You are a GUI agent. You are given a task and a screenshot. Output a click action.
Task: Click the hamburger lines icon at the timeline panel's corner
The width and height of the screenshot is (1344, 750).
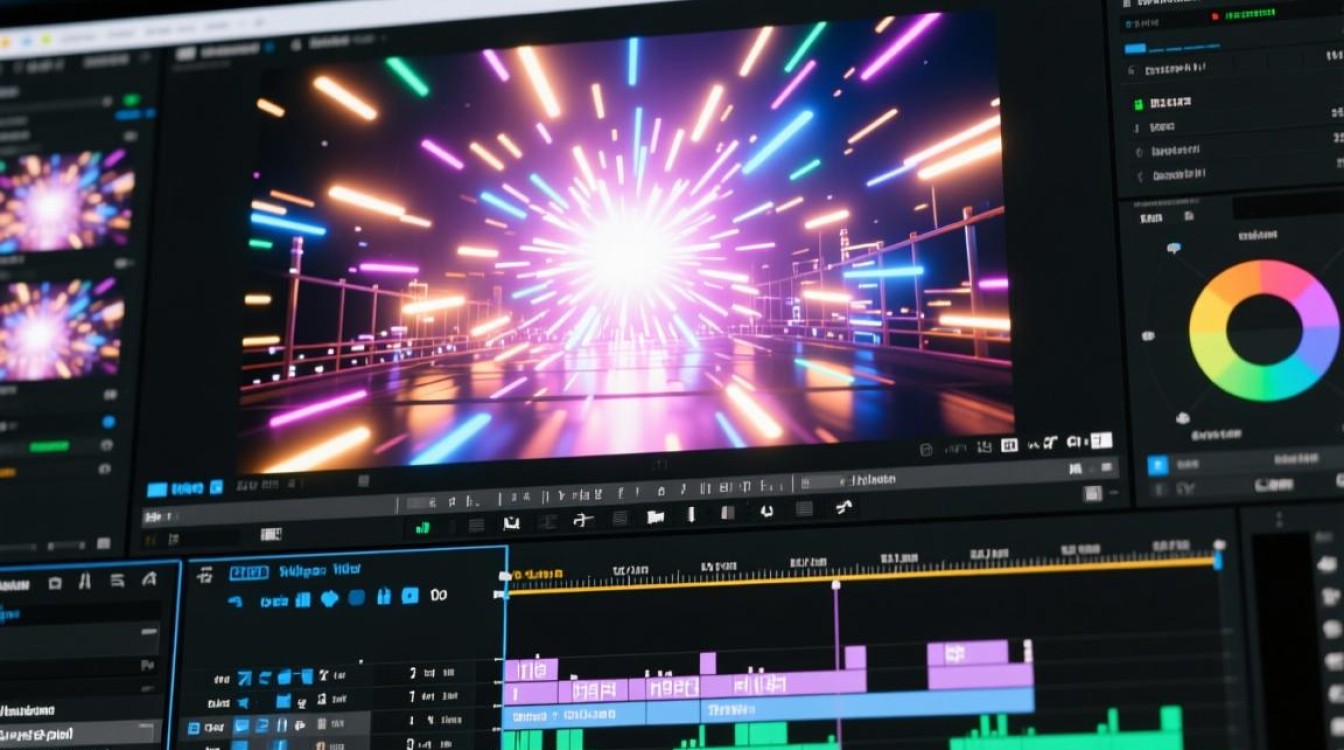click(x=205, y=574)
